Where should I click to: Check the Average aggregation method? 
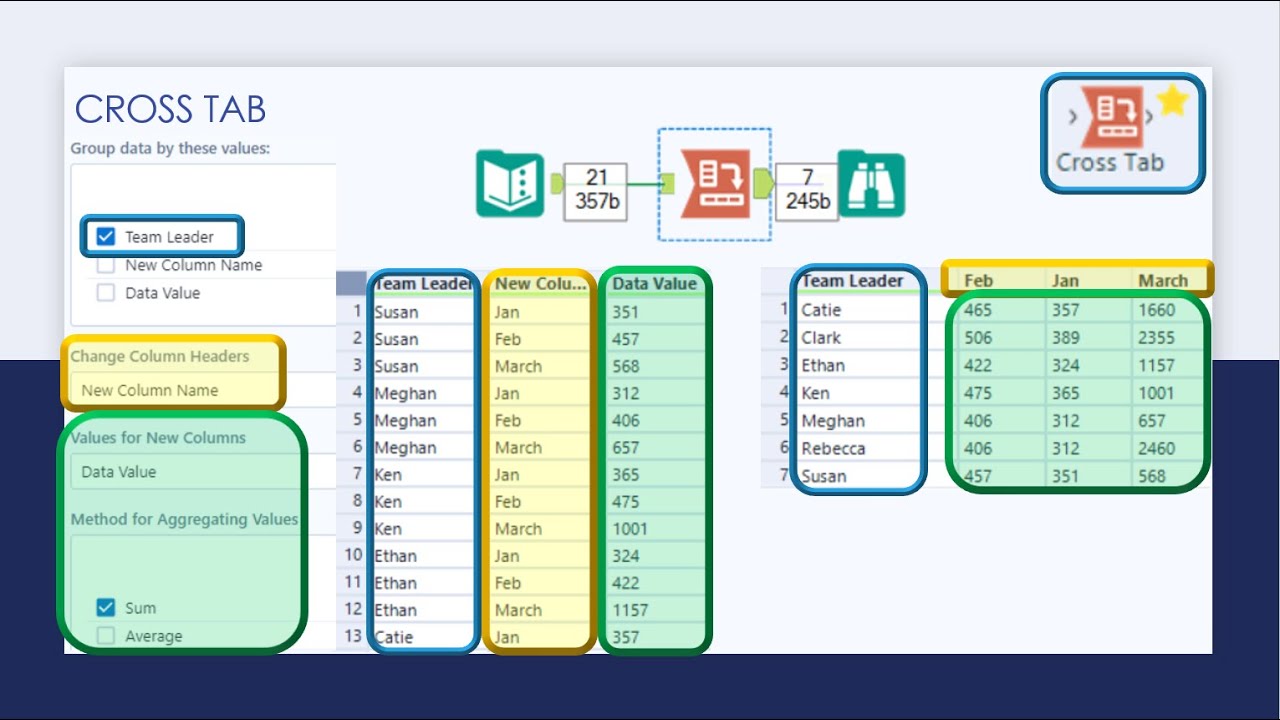[106, 635]
